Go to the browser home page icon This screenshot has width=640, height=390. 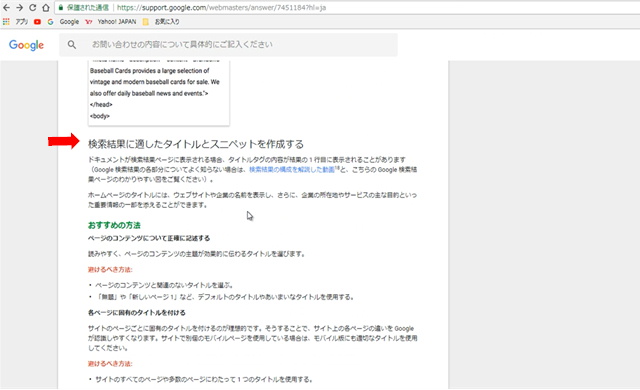tap(46, 8)
